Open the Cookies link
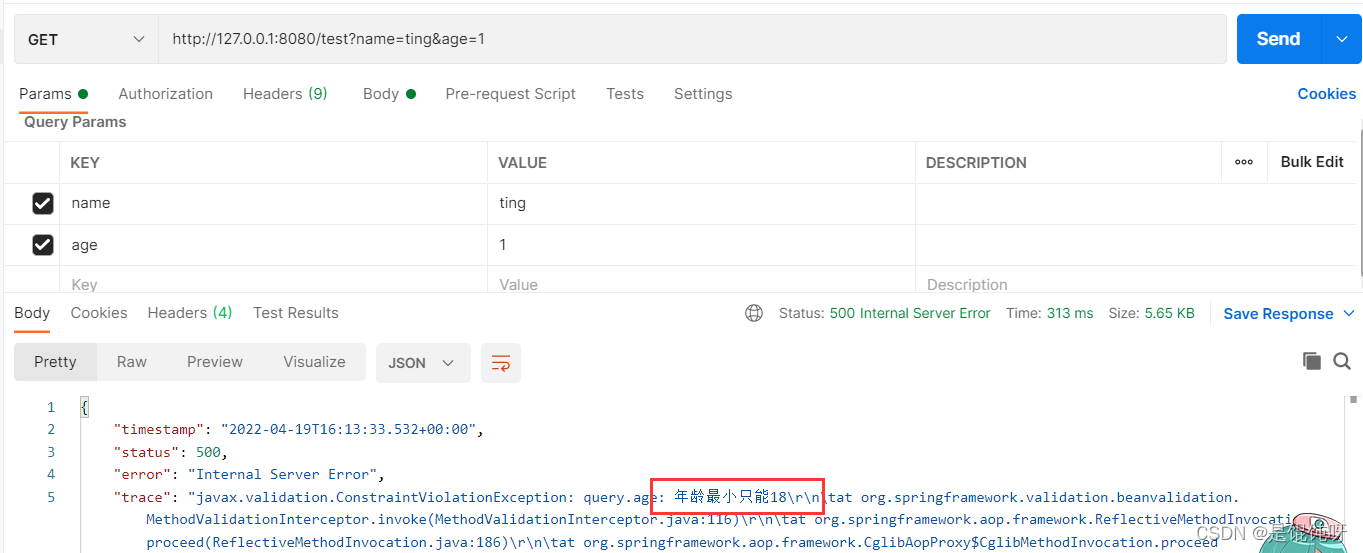The height and width of the screenshot is (553, 1363). tap(1327, 94)
